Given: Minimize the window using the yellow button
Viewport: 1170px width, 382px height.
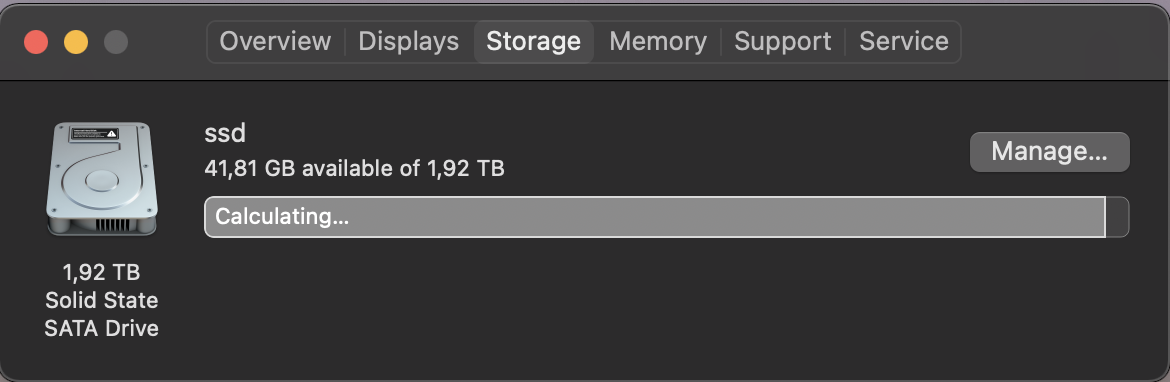Looking at the screenshot, I should [x=76, y=42].
